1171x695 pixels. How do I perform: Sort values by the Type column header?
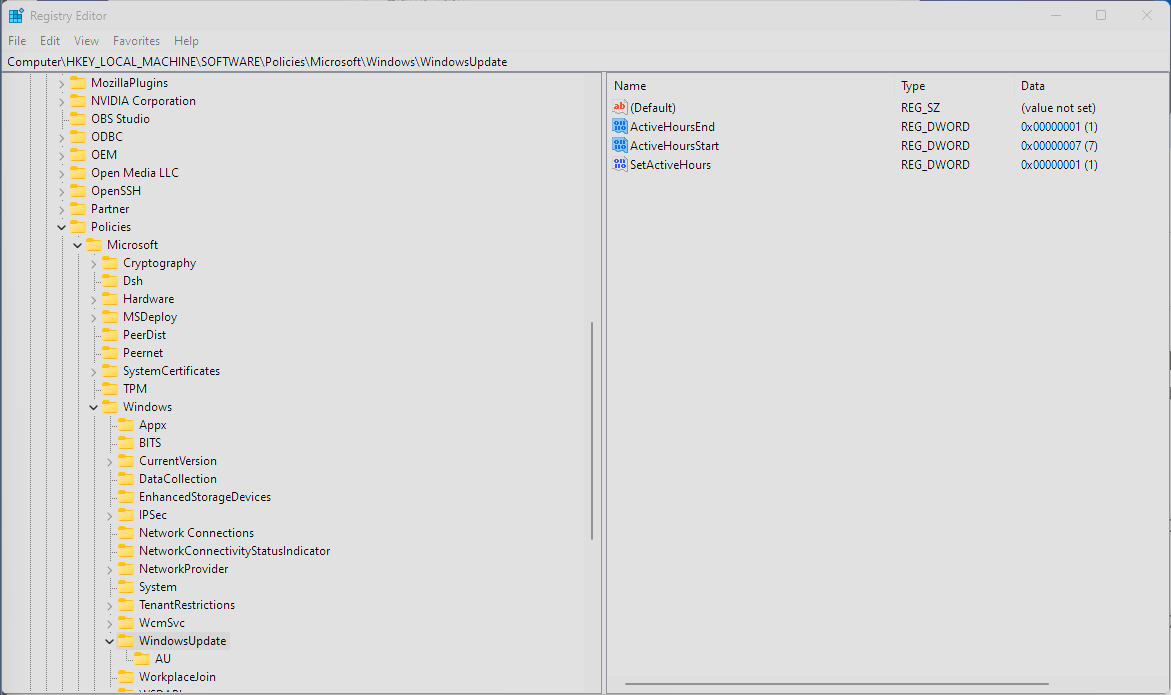coord(914,85)
